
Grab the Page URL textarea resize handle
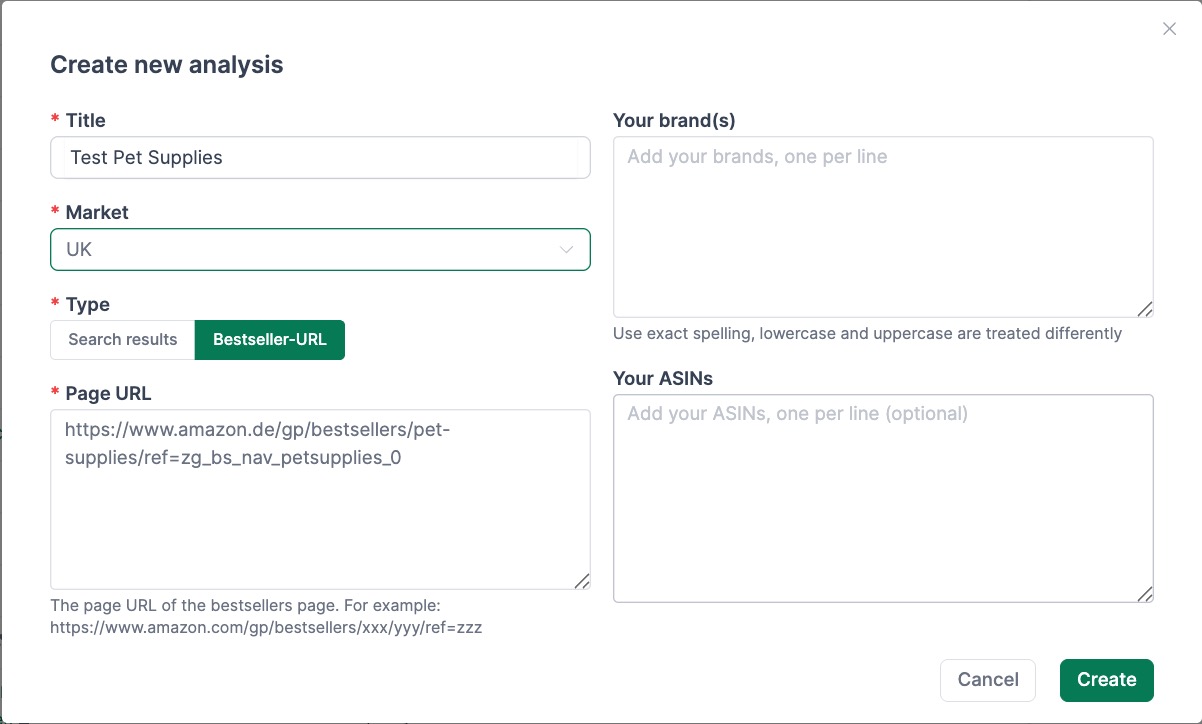(x=582, y=581)
